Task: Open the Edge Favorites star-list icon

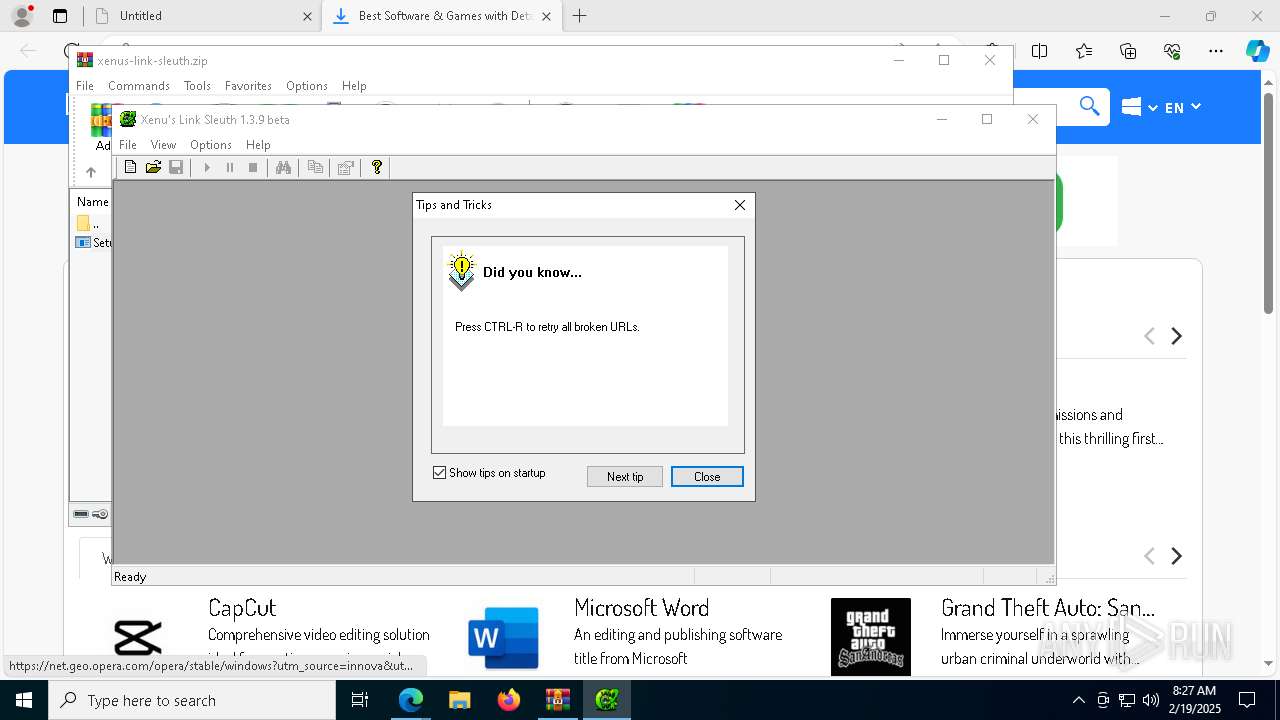Action: point(1084,51)
